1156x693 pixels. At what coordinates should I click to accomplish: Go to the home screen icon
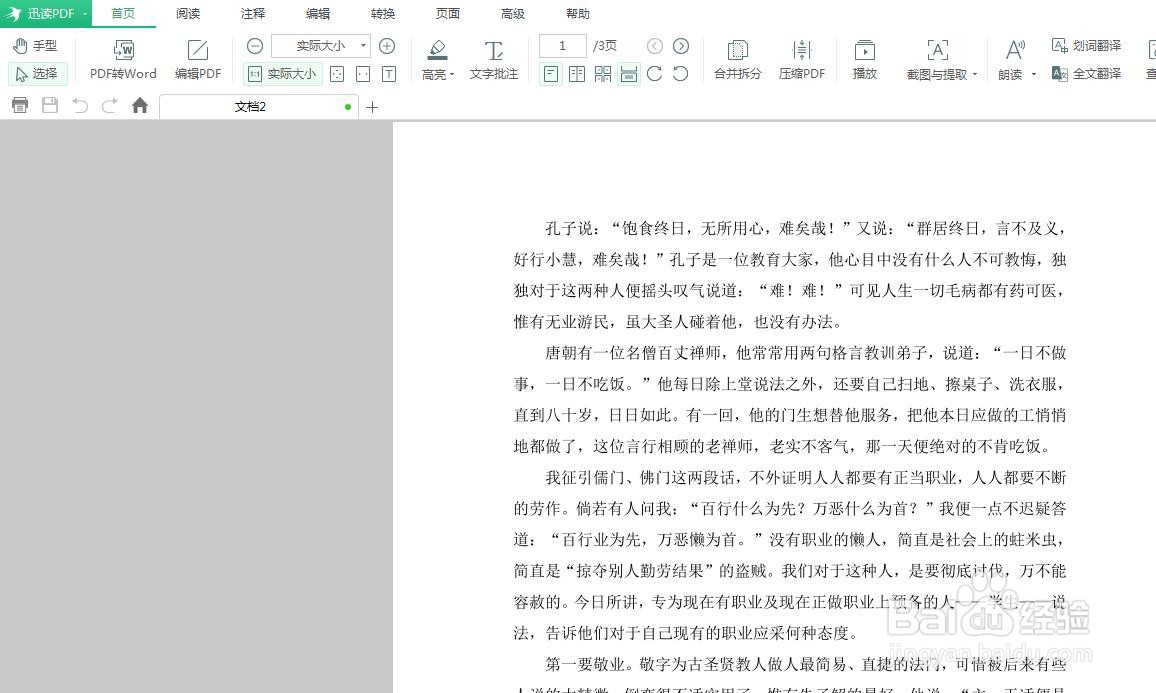(x=140, y=105)
